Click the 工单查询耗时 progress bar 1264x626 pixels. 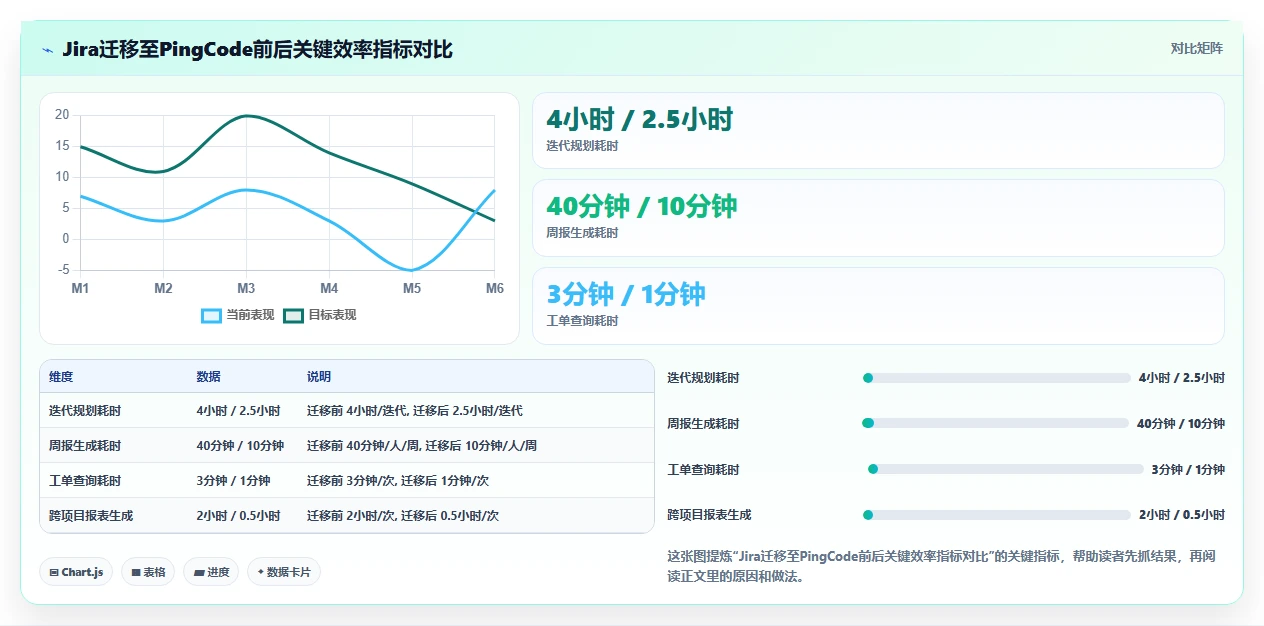coord(1005,469)
